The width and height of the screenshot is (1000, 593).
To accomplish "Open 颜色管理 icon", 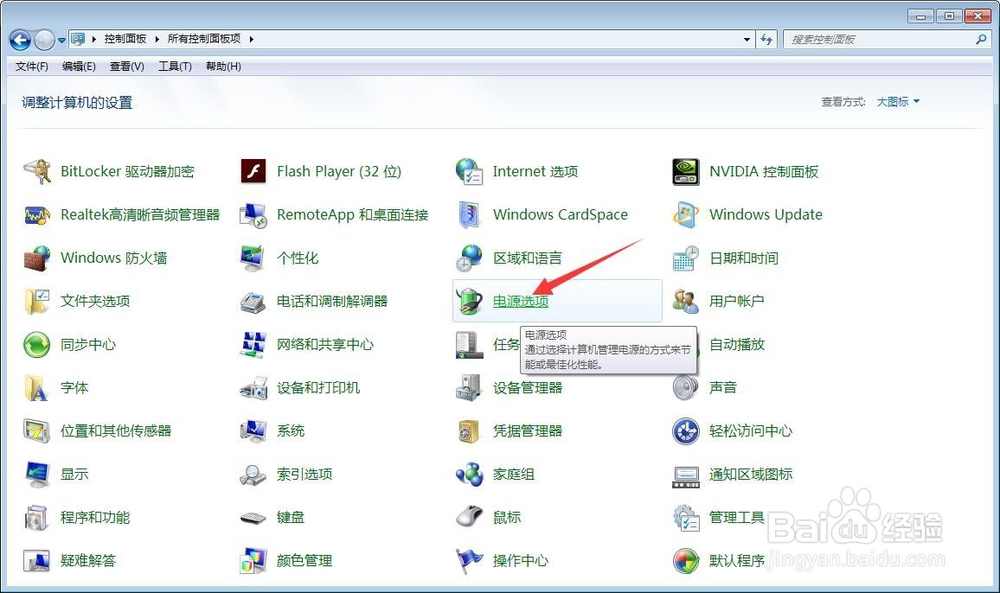I will (x=253, y=560).
